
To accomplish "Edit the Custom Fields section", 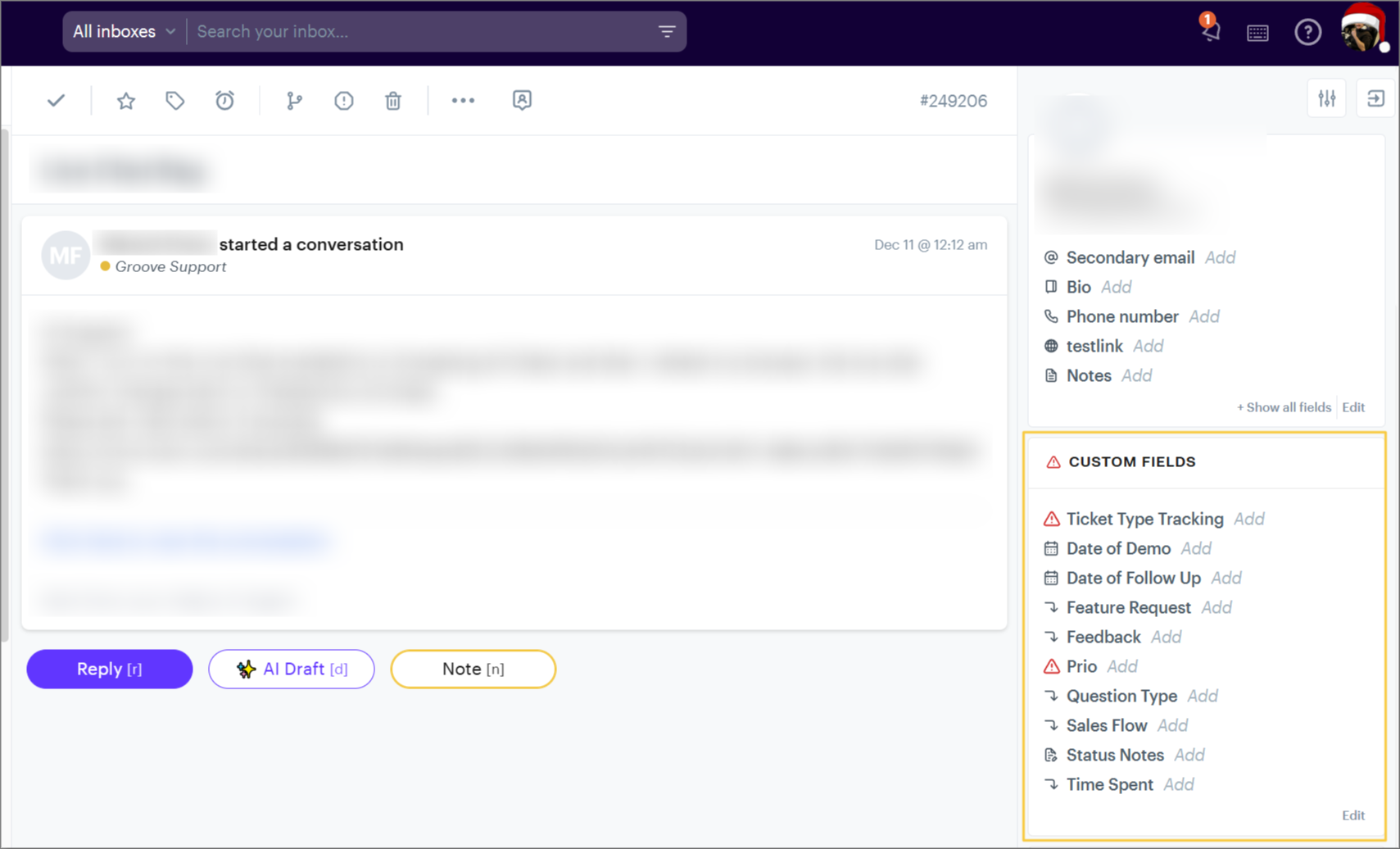I will pos(1353,815).
